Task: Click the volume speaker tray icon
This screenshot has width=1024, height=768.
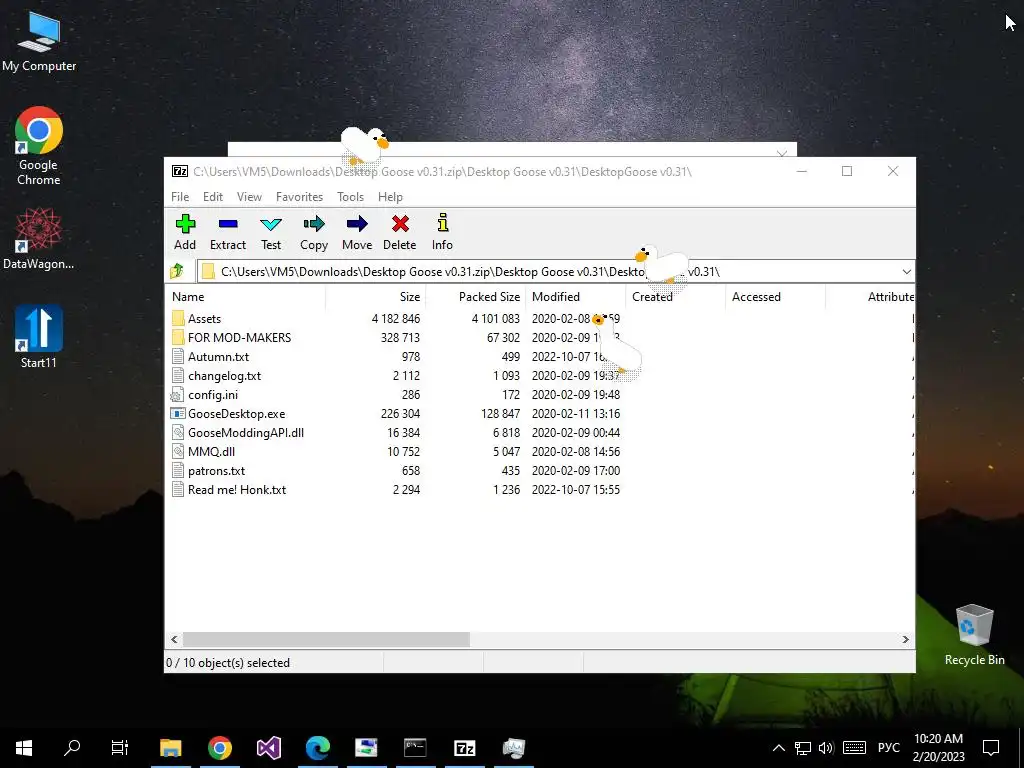Action: [826, 748]
